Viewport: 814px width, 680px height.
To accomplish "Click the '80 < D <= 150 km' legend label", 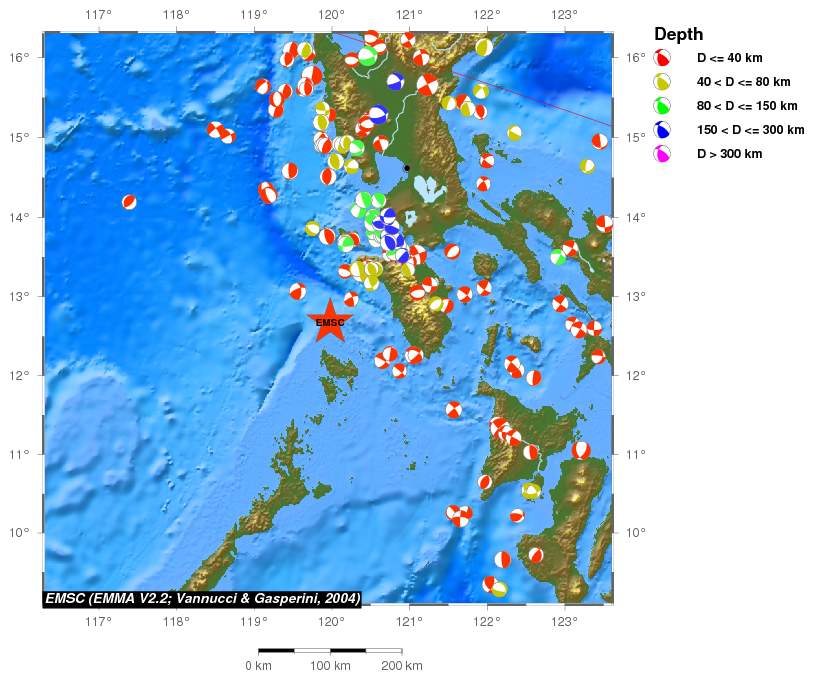I will click(747, 106).
